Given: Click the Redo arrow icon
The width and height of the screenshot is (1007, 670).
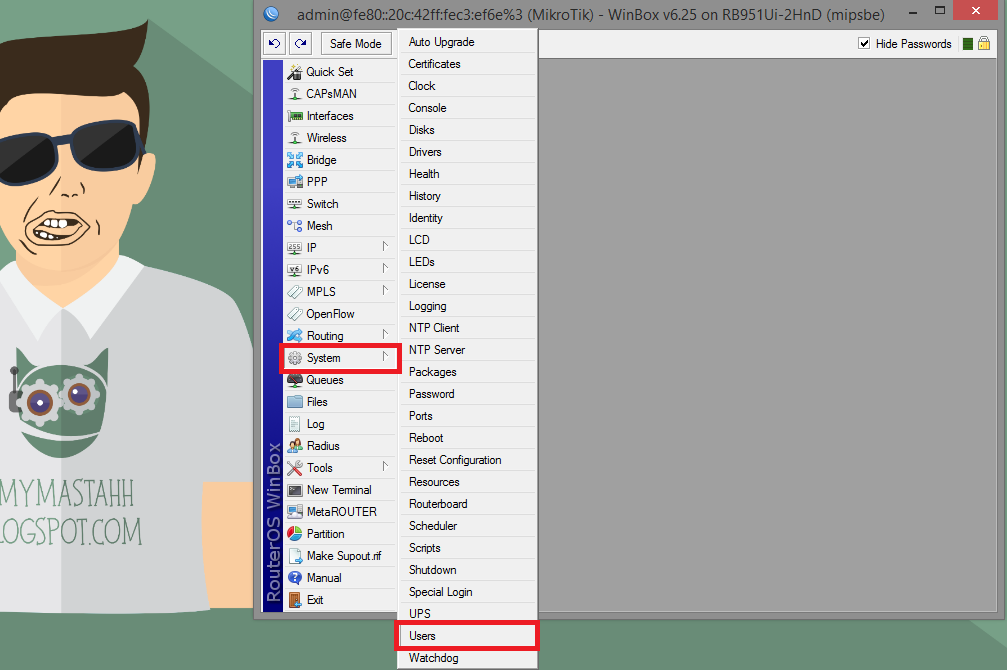Looking at the screenshot, I should pos(300,44).
